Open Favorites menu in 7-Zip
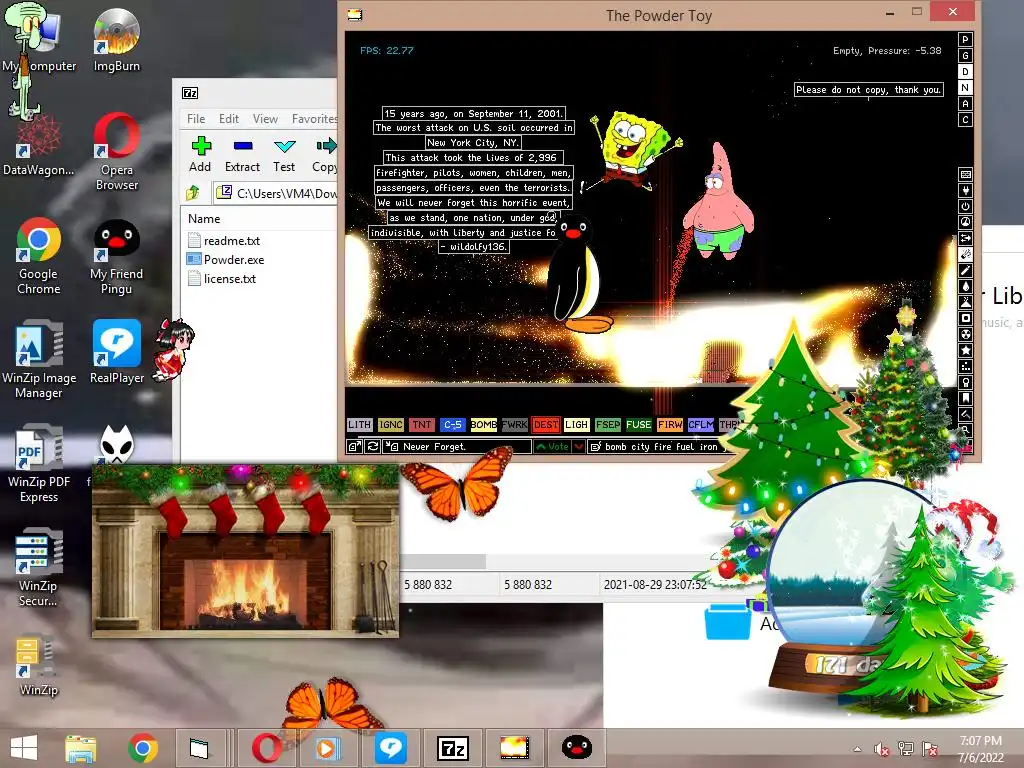 coord(313,119)
